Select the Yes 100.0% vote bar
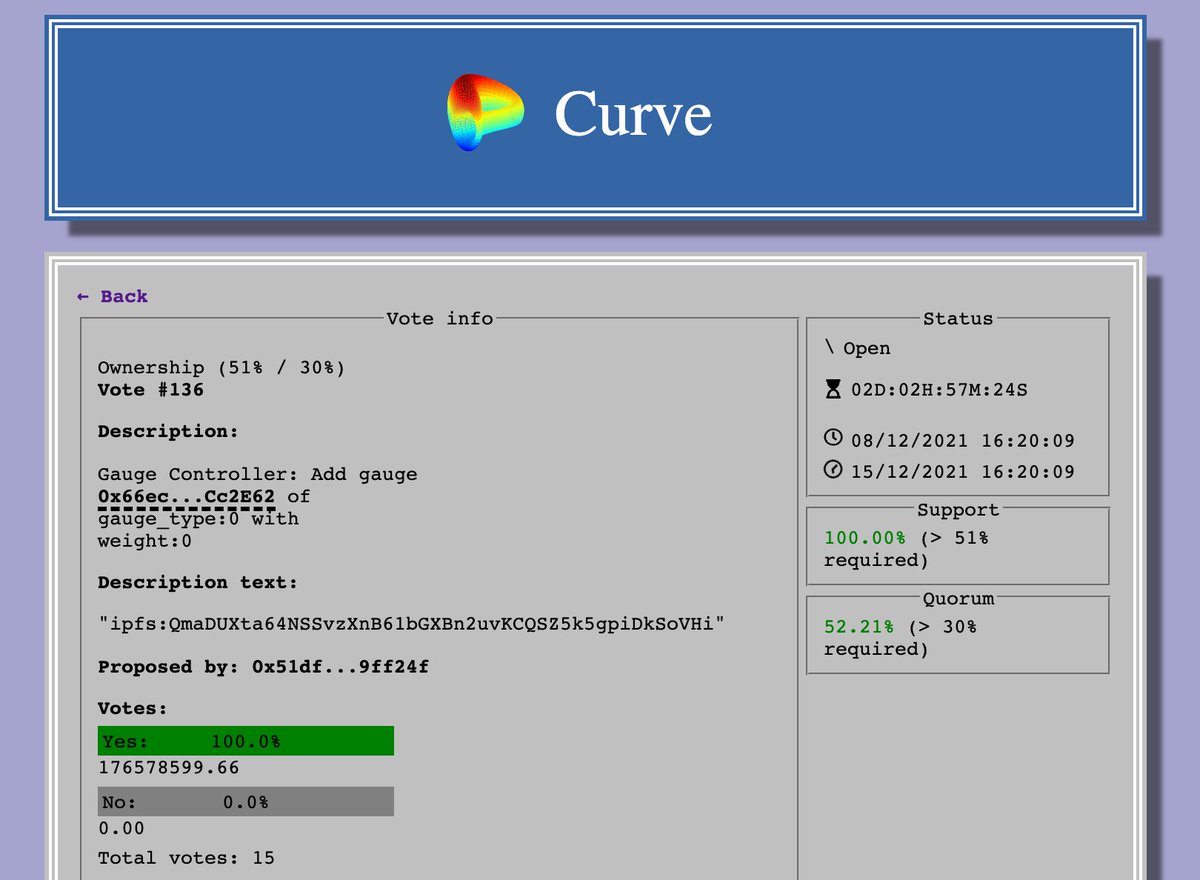 tap(246, 741)
